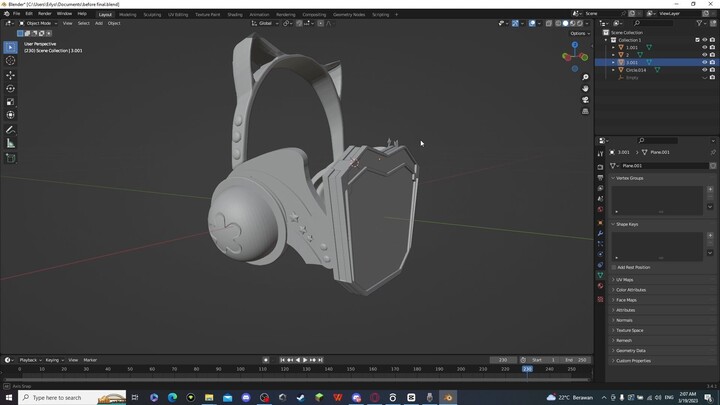Disable rendering of object 1.001
This screenshot has width=720, height=405.
click(x=712, y=47)
